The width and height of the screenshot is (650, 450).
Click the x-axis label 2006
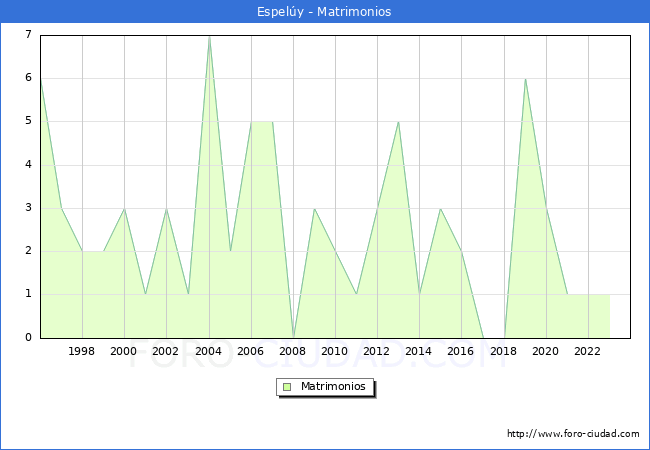point(250,351)
